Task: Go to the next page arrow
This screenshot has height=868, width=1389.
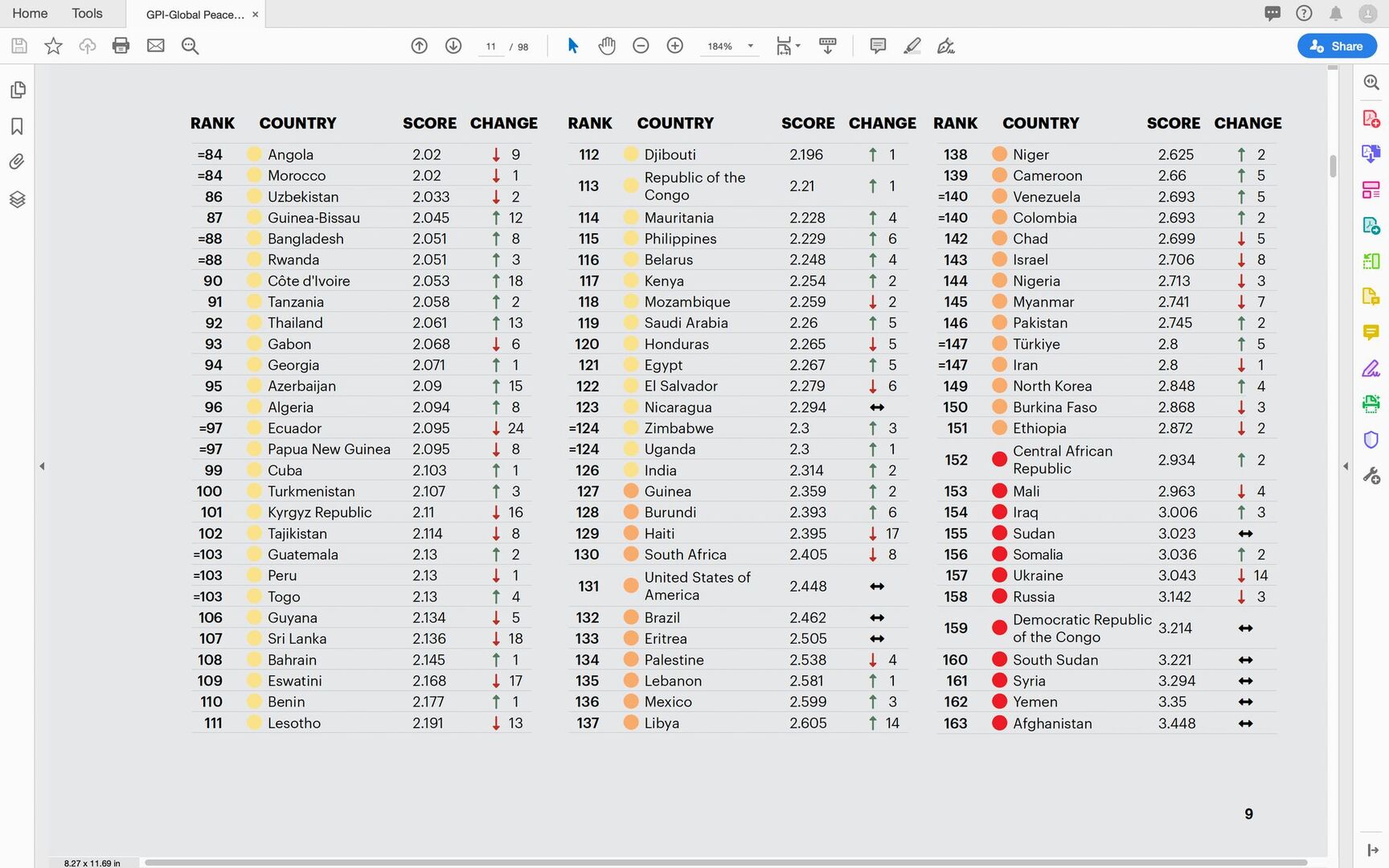Action: click(453, 46)
